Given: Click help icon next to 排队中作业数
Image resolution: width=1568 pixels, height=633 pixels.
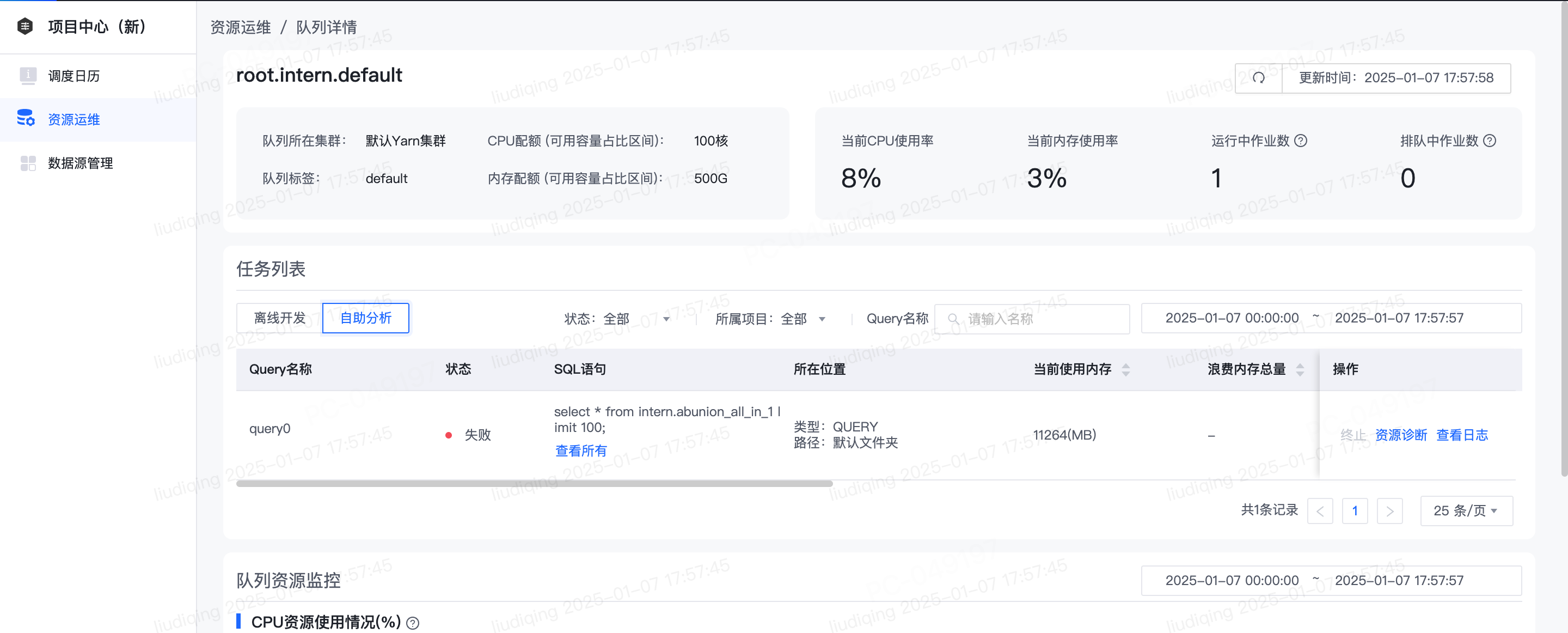Looking at the screenshot, I should (x=1489, y=141).
